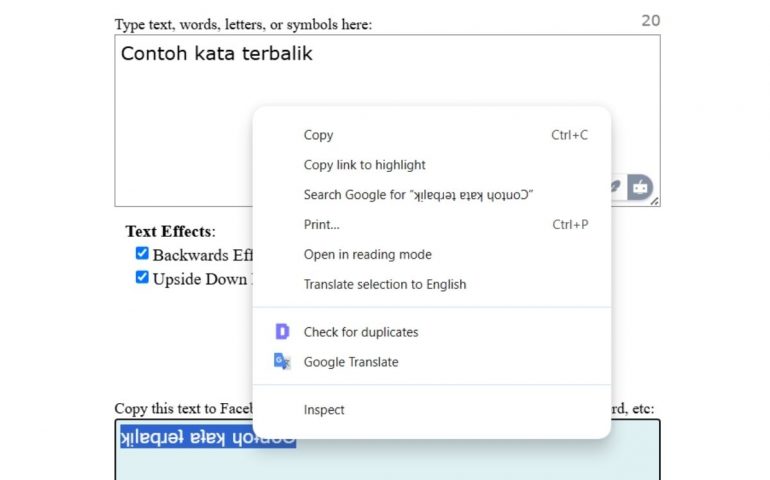The width and height of the screenshot is (770, 480).
Task: Uncheck the Backwards Effect checkbox
Action: click(x=142, y=254)
